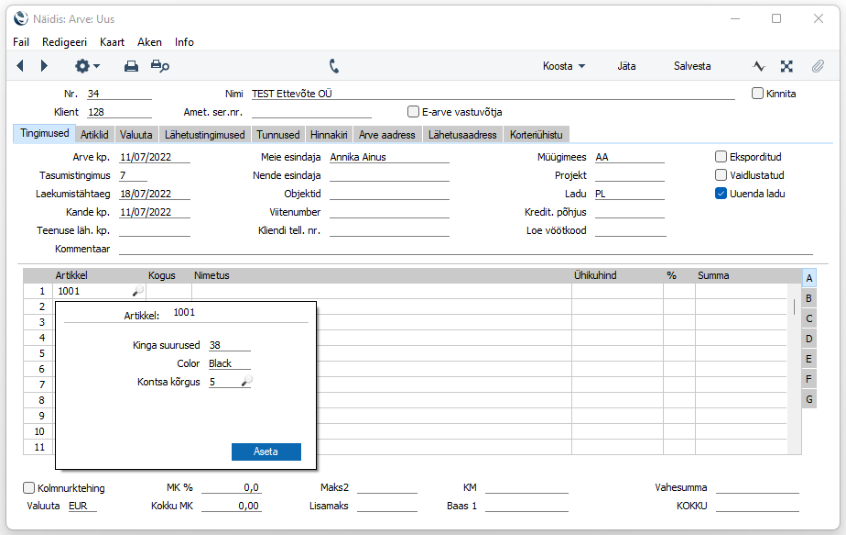Select flip D of the item matrix
The width and height of the screenshot is (846, 535).
coord(809,339)
